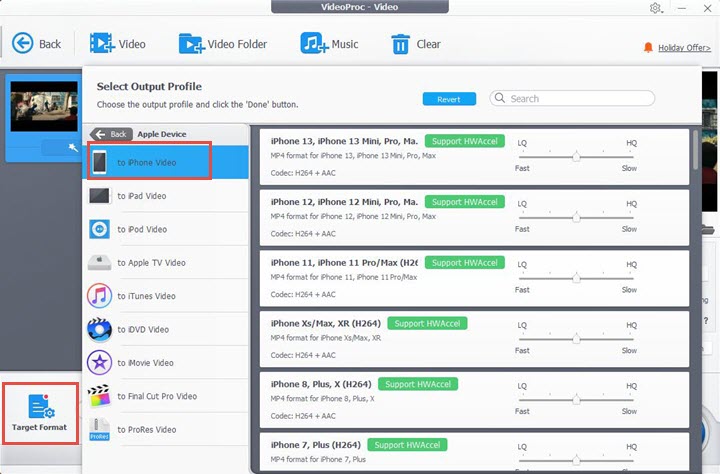Add music via Music icon
This screenshot has height=474, width=720.
[x=314, y=44]
